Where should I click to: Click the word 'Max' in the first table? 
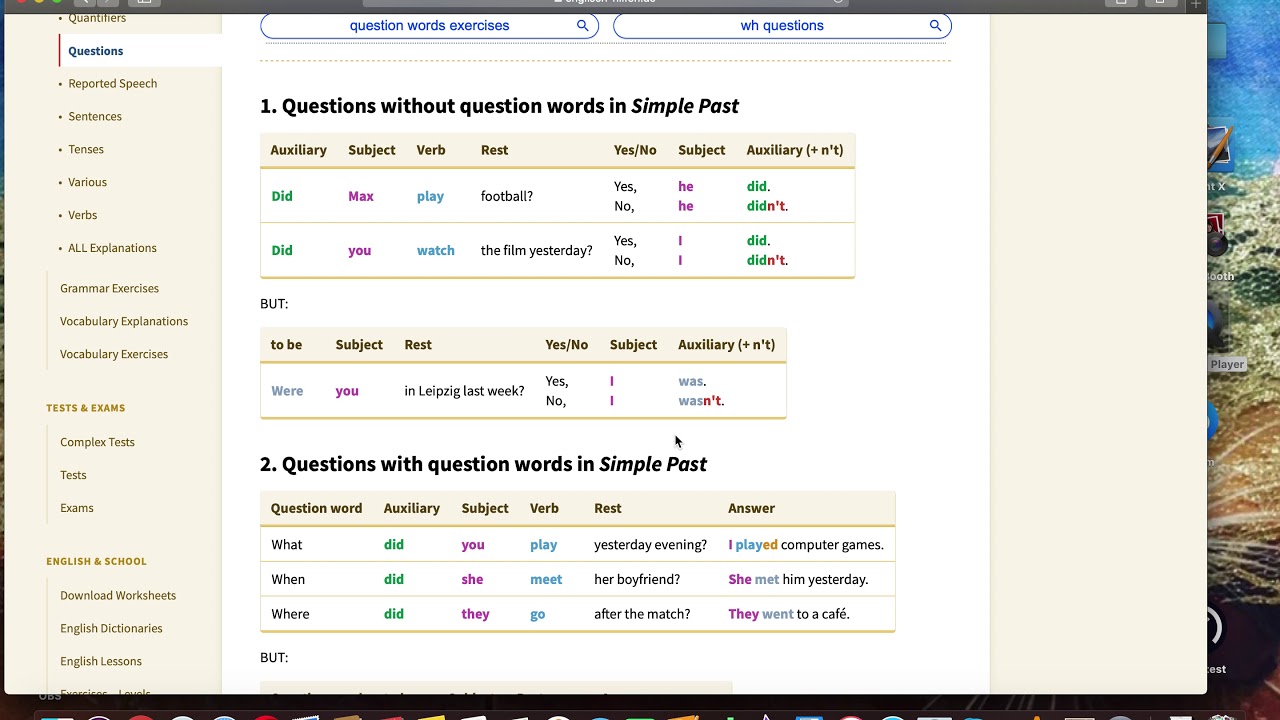361,196
